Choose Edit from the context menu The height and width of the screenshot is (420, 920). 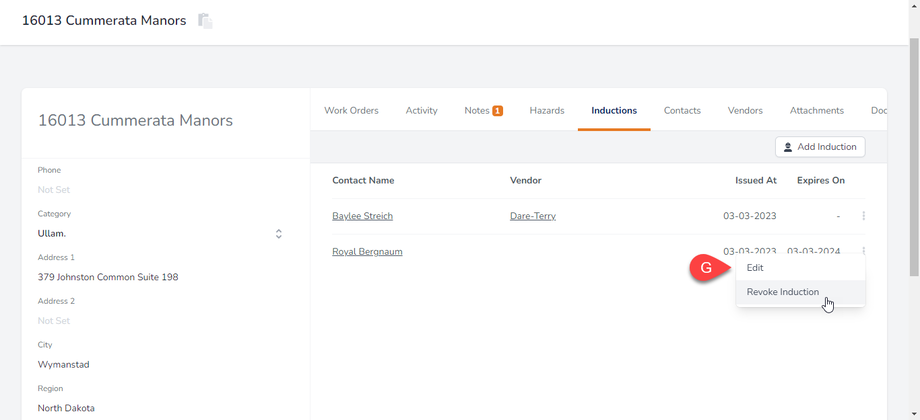(755, 268)
